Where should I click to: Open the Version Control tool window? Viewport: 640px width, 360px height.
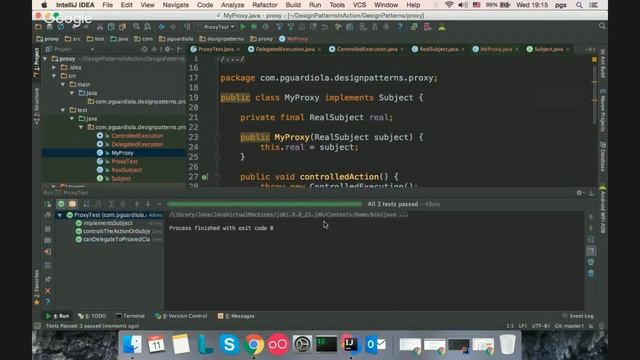click(181, 316)
